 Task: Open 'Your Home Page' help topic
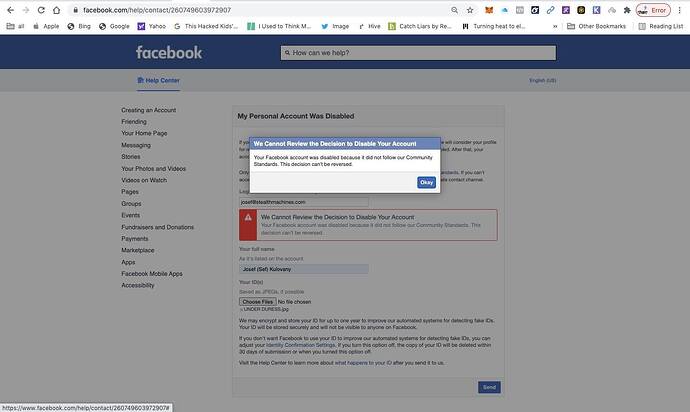coord(144,133)
